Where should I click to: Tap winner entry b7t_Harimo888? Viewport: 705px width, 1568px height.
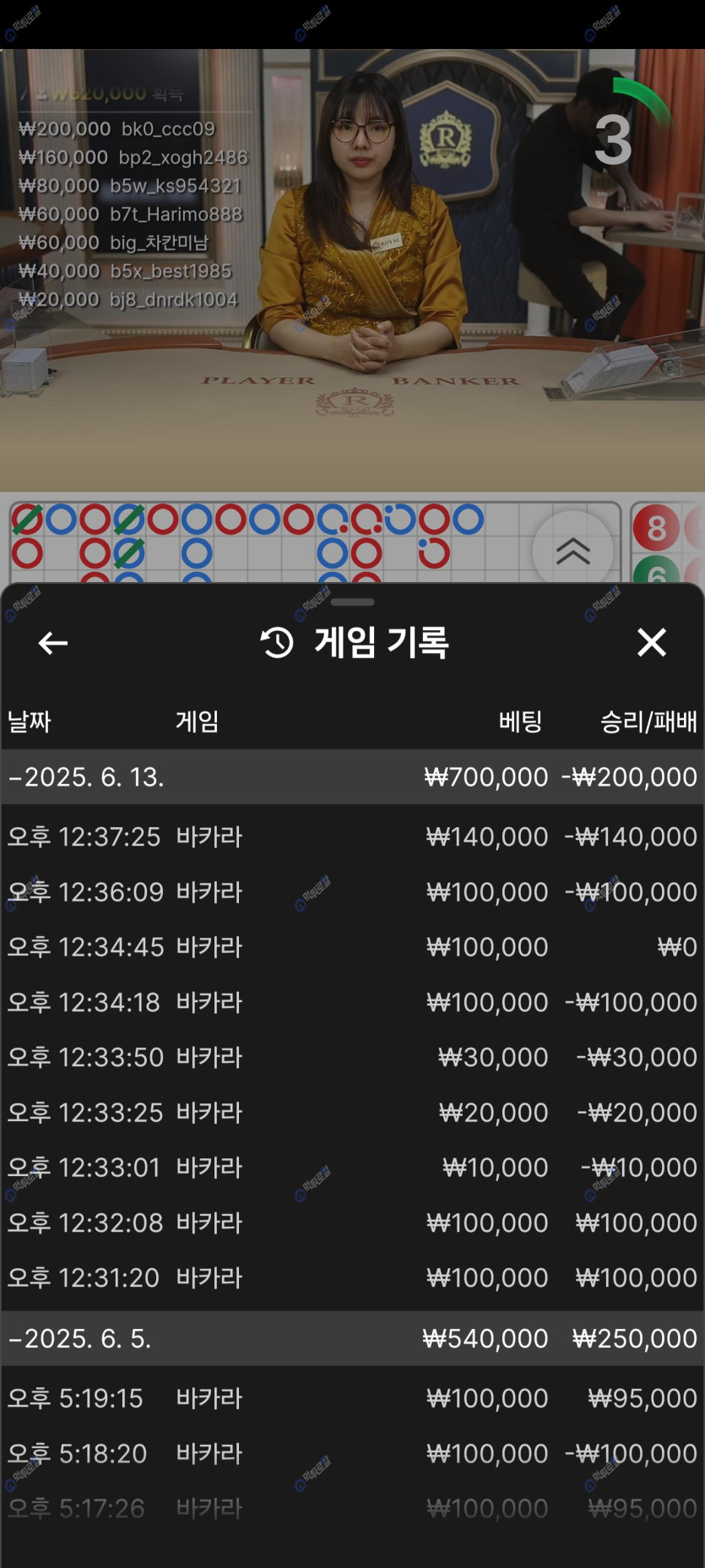131,214
